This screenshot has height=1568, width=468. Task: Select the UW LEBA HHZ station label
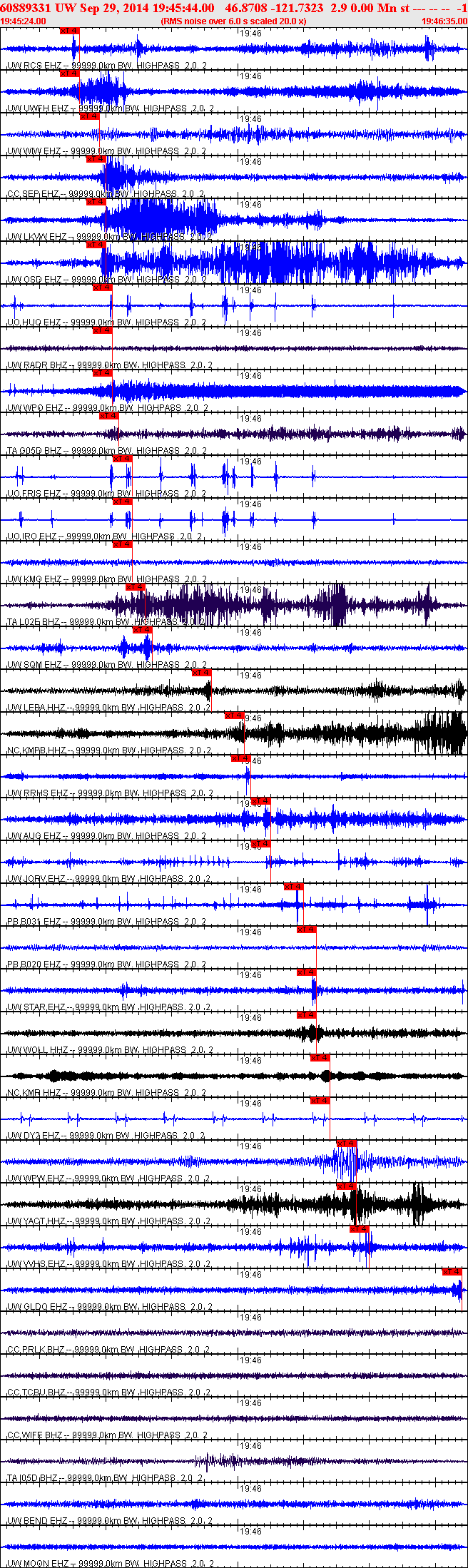36,708
